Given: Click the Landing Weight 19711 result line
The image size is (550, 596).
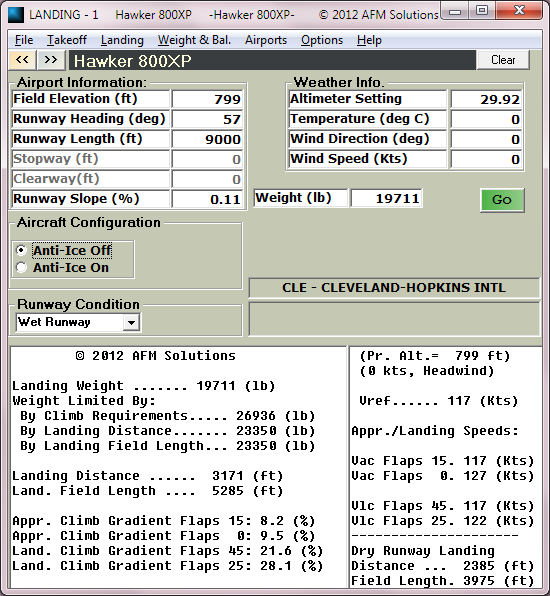Looking at the screenshot, I should (143, 386).
